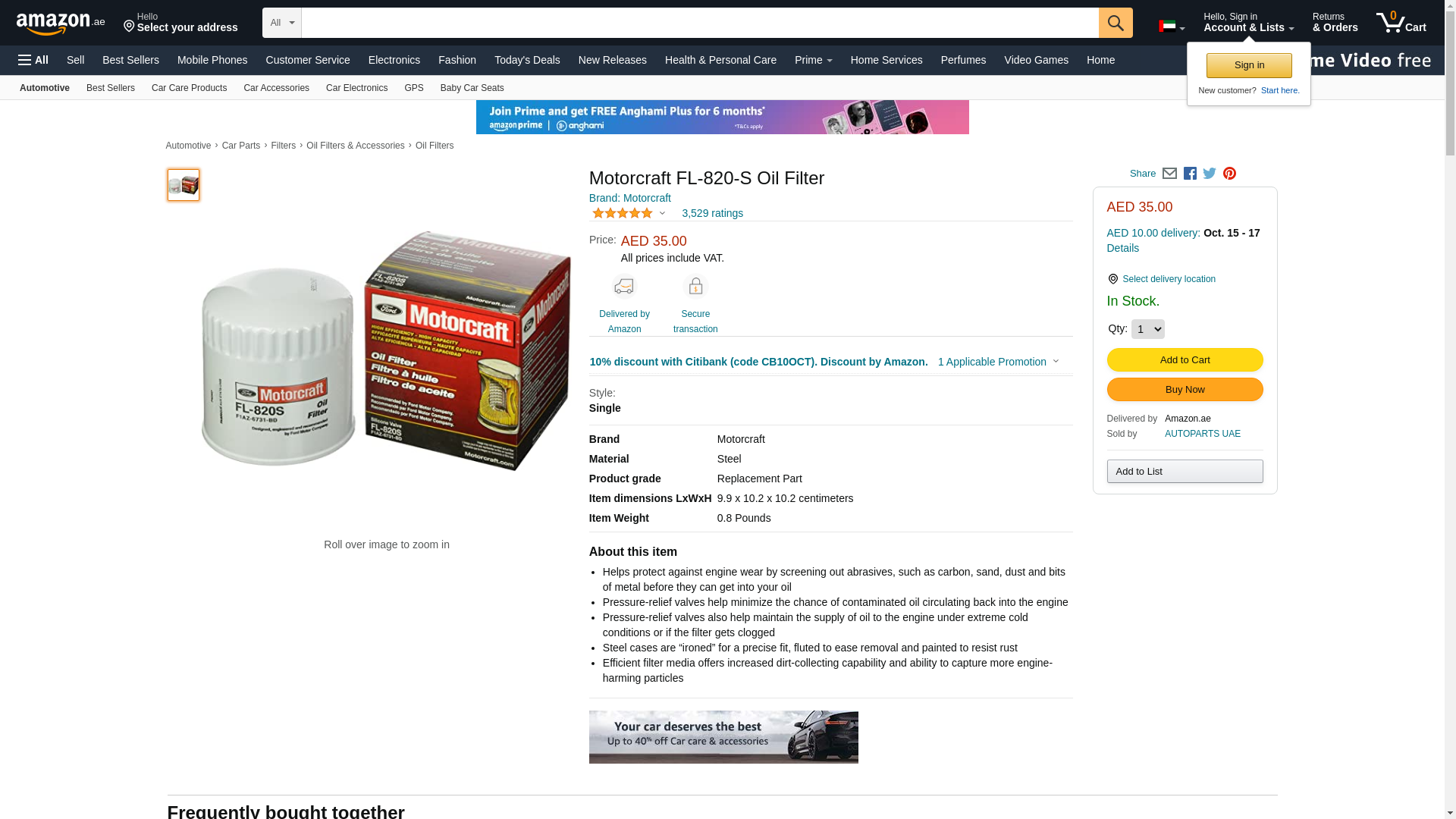The width and height of the screenshot is (1456, 819).
Task: Share product on Facebook
Action: pyautogui.click(x=1190, y=174)
